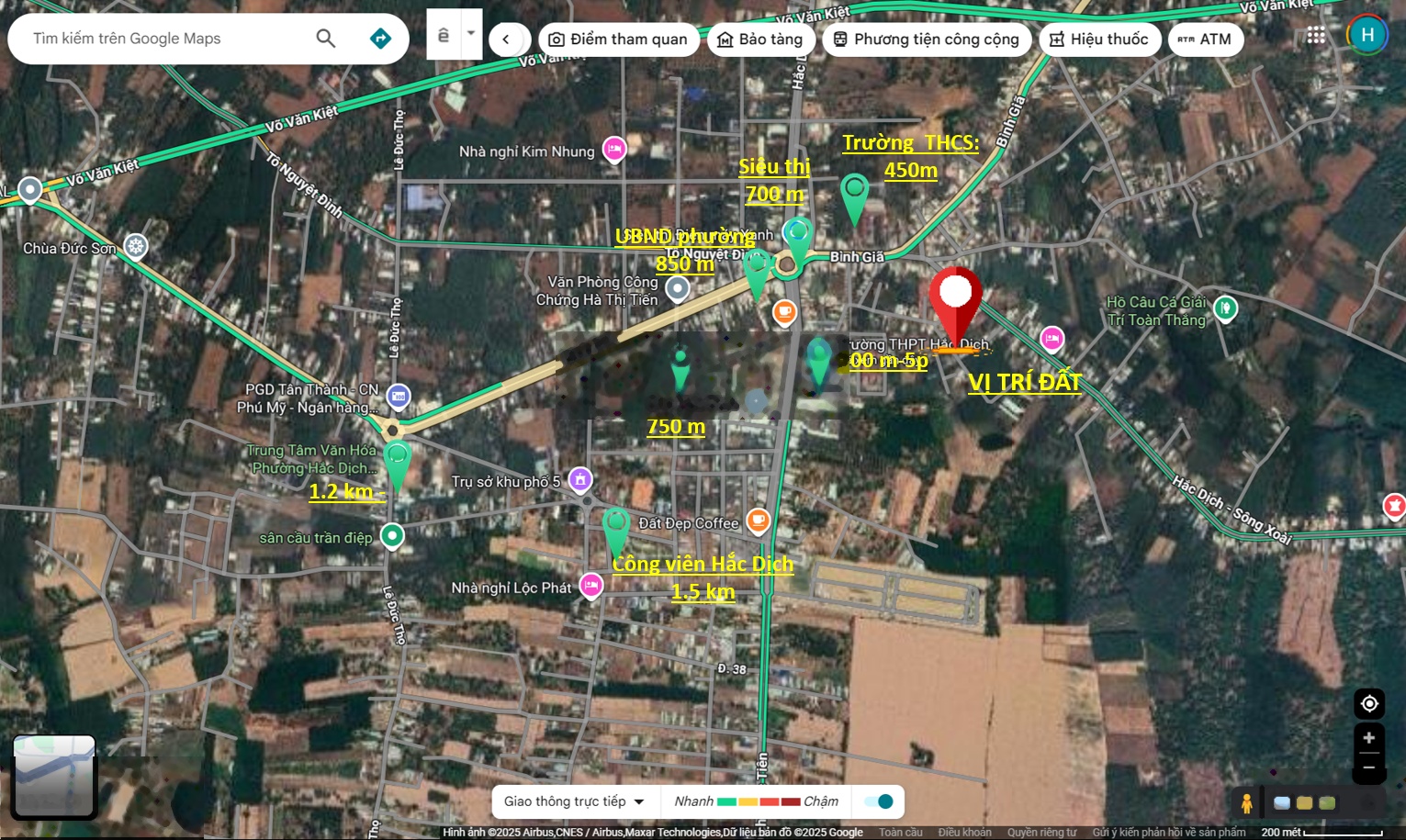Open directions with the blue arrow icon
1406x840 pixels.
380,39
